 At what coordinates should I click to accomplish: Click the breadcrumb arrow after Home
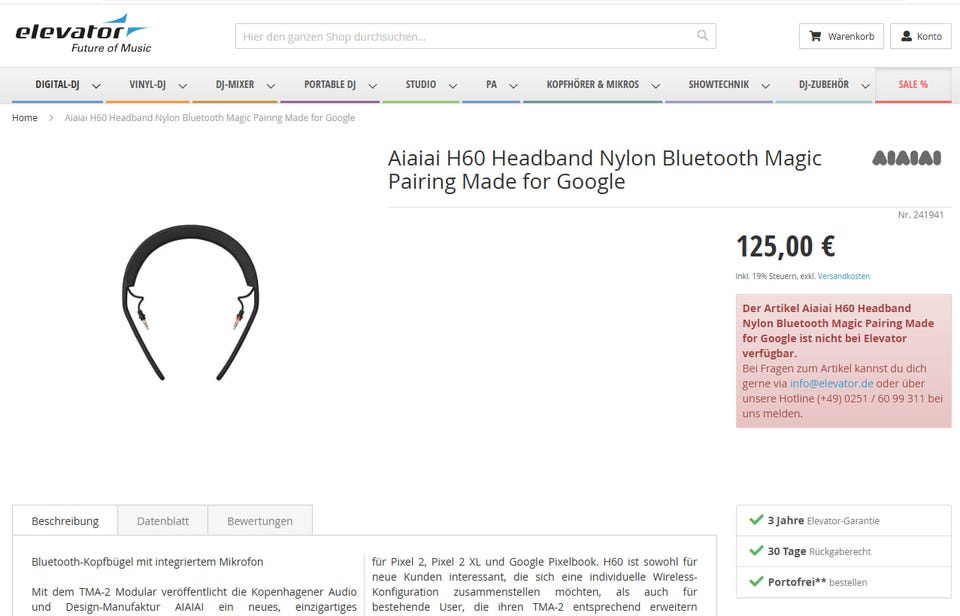click(x=51, y=118)
